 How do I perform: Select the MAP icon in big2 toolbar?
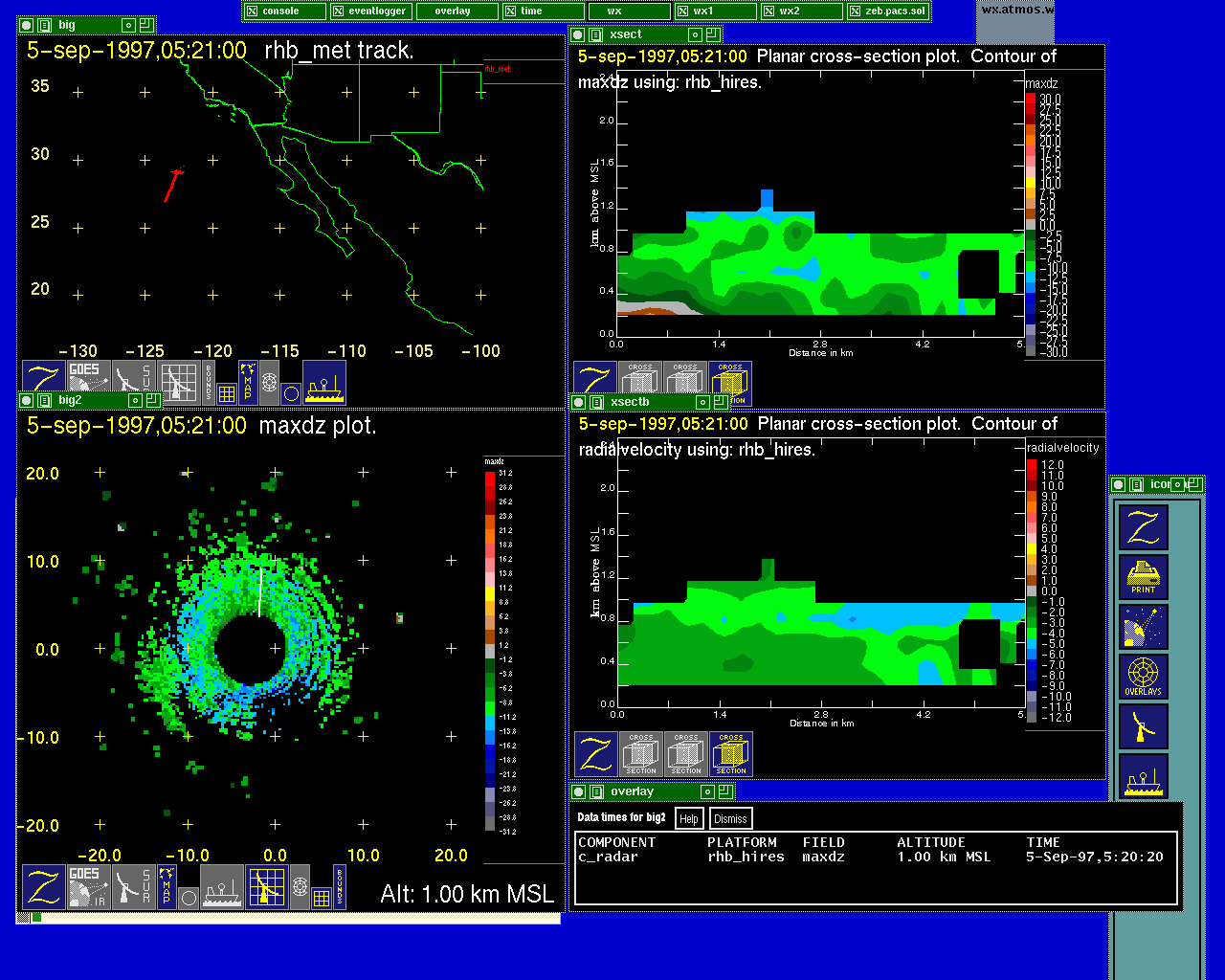click(x=167, y=887)
